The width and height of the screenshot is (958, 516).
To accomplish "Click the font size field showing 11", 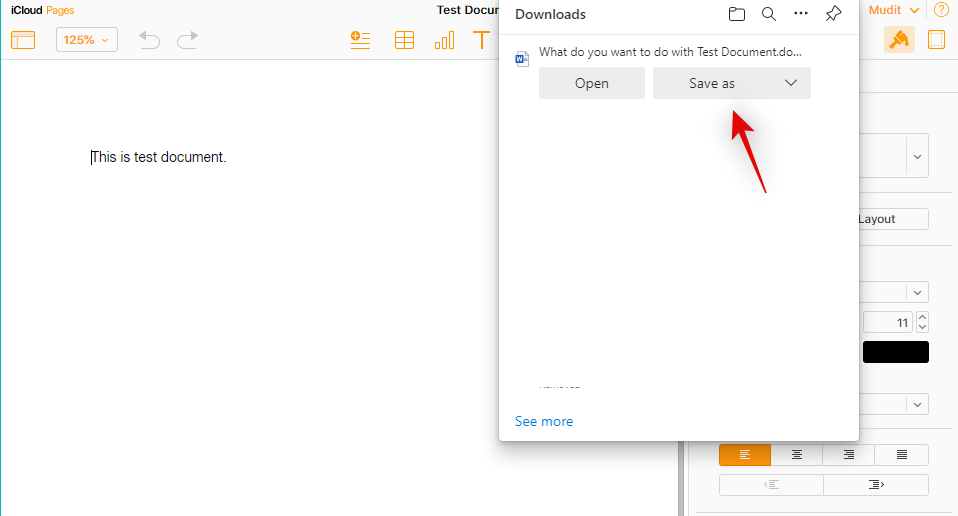I will click(x=888, y=322).
